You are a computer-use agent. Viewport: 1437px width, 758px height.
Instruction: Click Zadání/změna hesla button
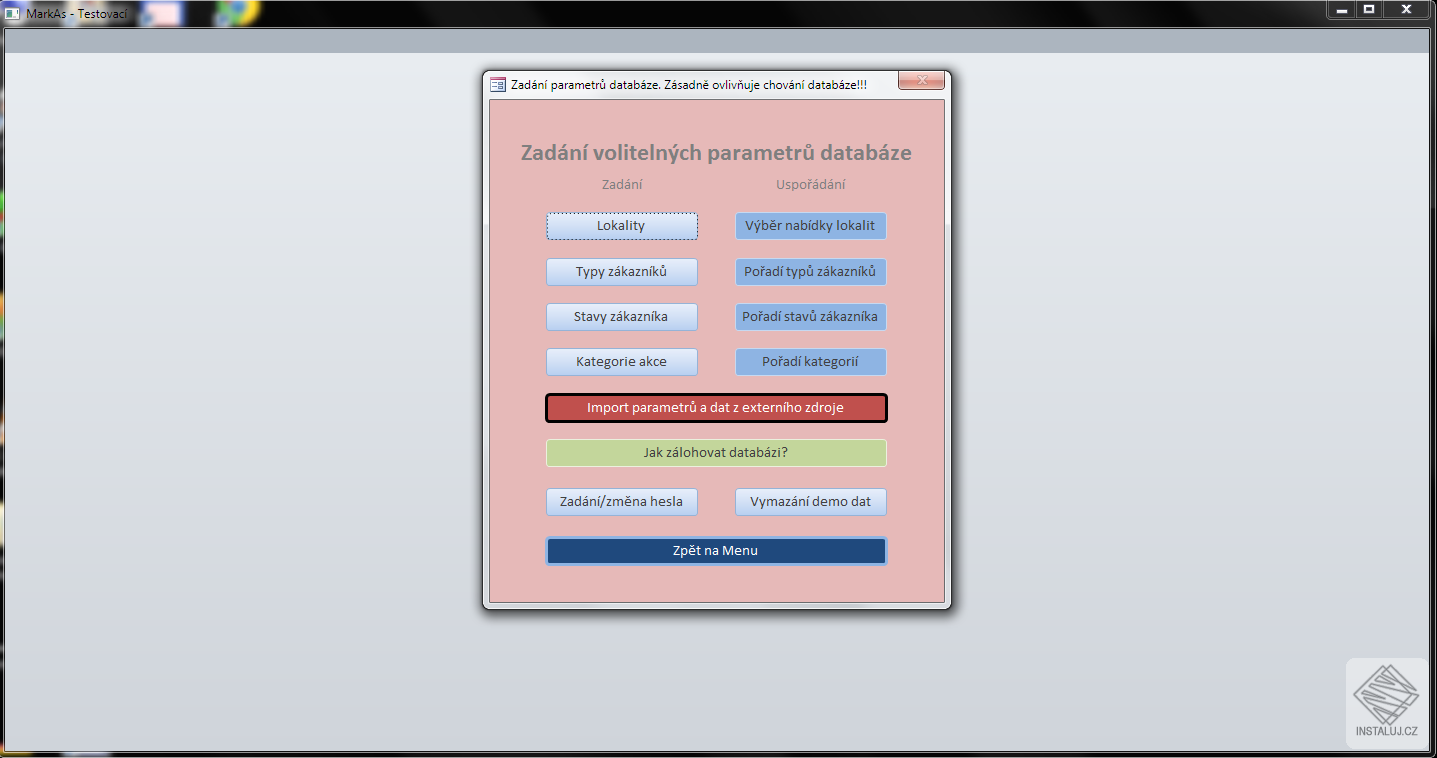[621, 502]
